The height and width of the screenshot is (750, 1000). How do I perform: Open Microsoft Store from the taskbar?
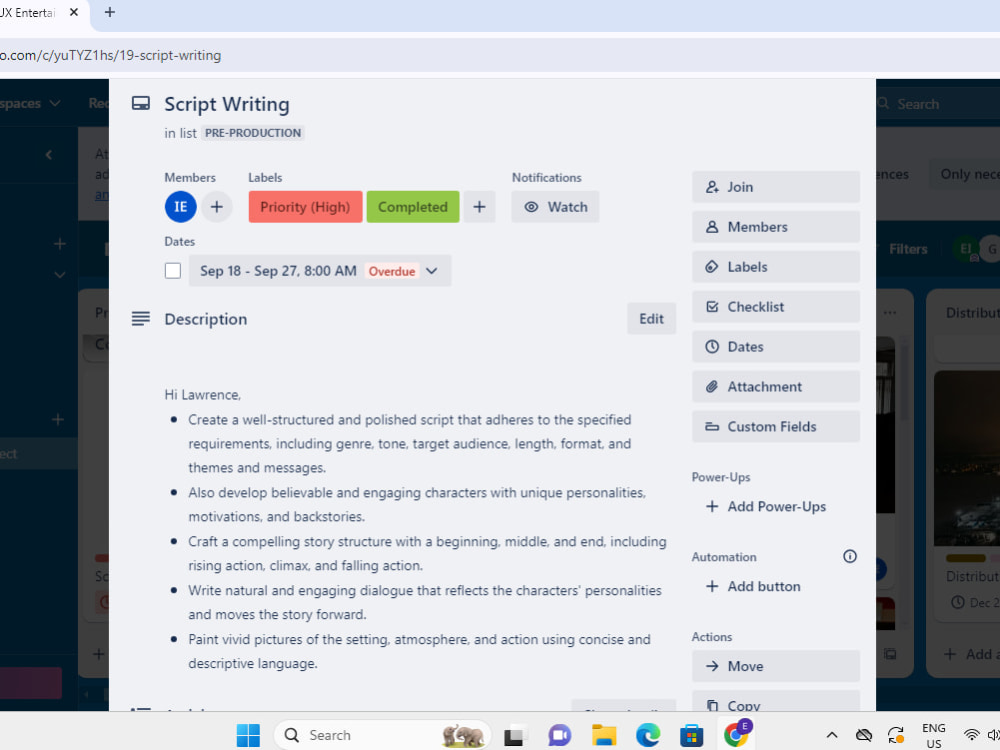691,735
